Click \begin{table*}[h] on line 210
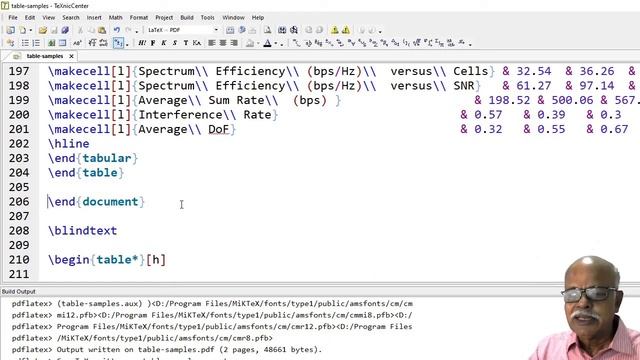 [107, 260]
